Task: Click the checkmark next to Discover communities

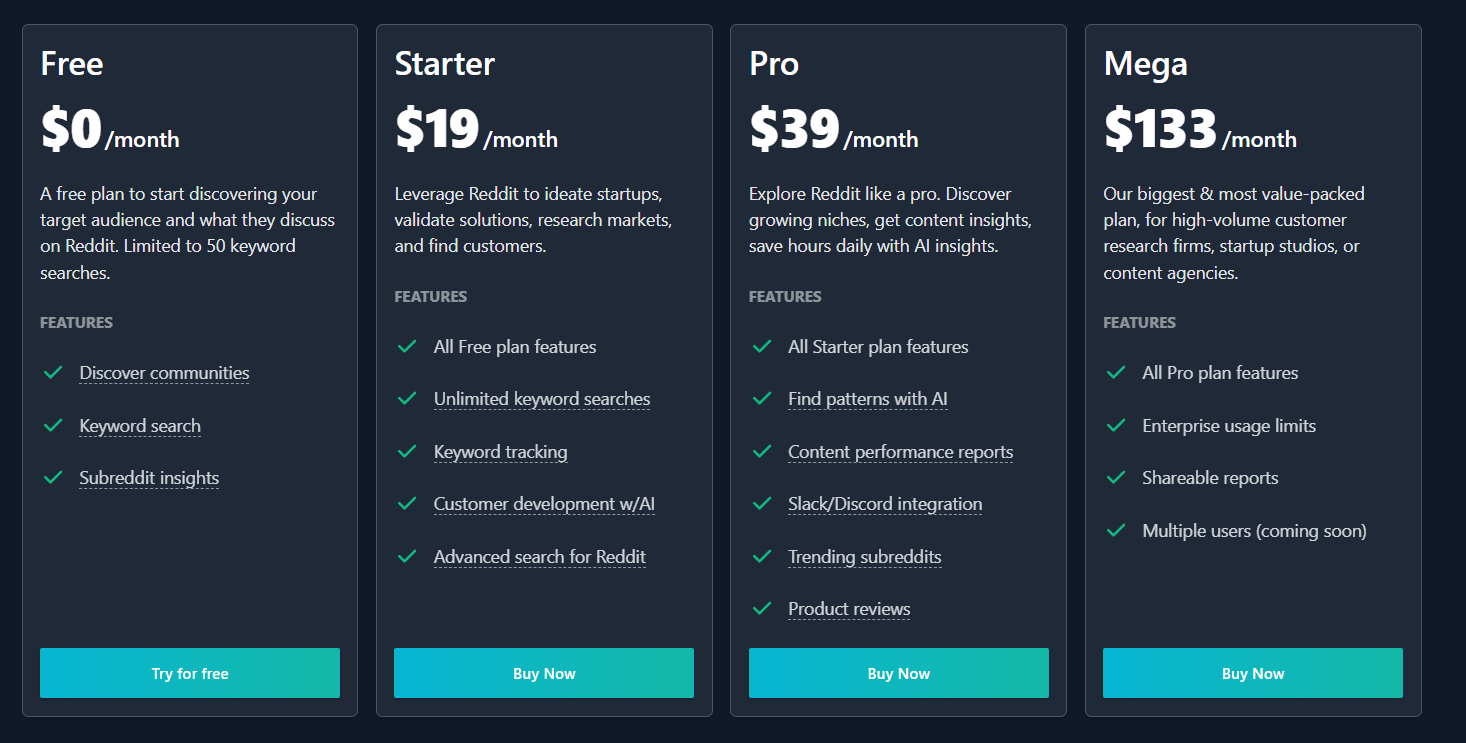Action: point(53,373)
